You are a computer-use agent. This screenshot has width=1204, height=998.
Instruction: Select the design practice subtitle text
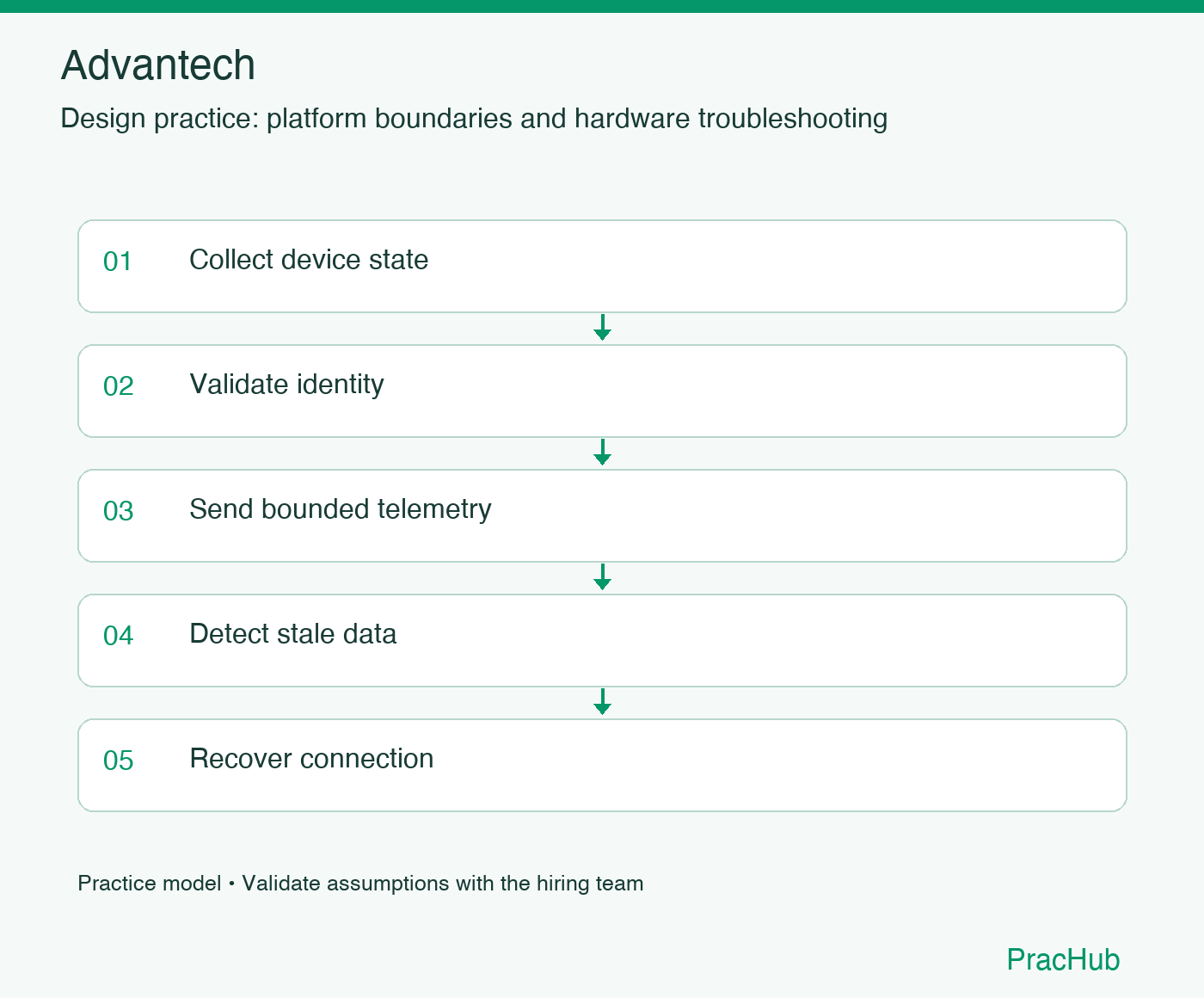(x=474, y=118)
